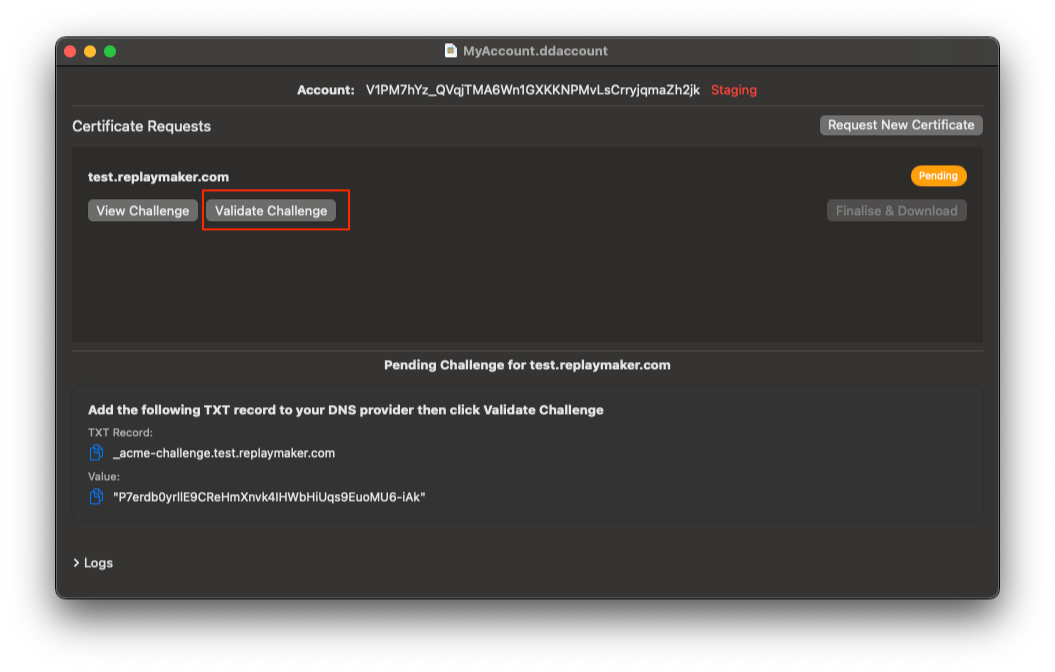
Task: Select the test.replaymaker.com domain name
Action: click(151, 176)
